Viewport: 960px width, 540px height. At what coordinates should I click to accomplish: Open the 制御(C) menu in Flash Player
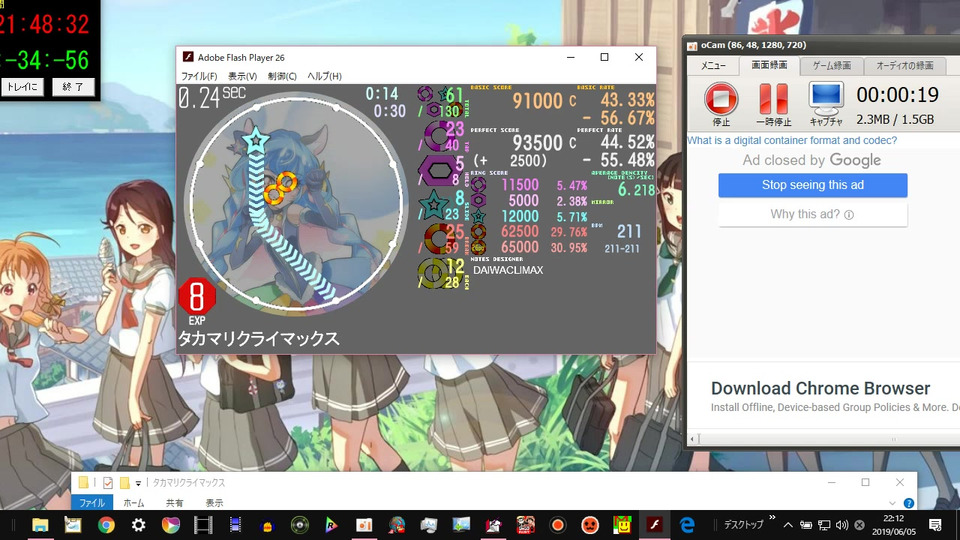282,76
